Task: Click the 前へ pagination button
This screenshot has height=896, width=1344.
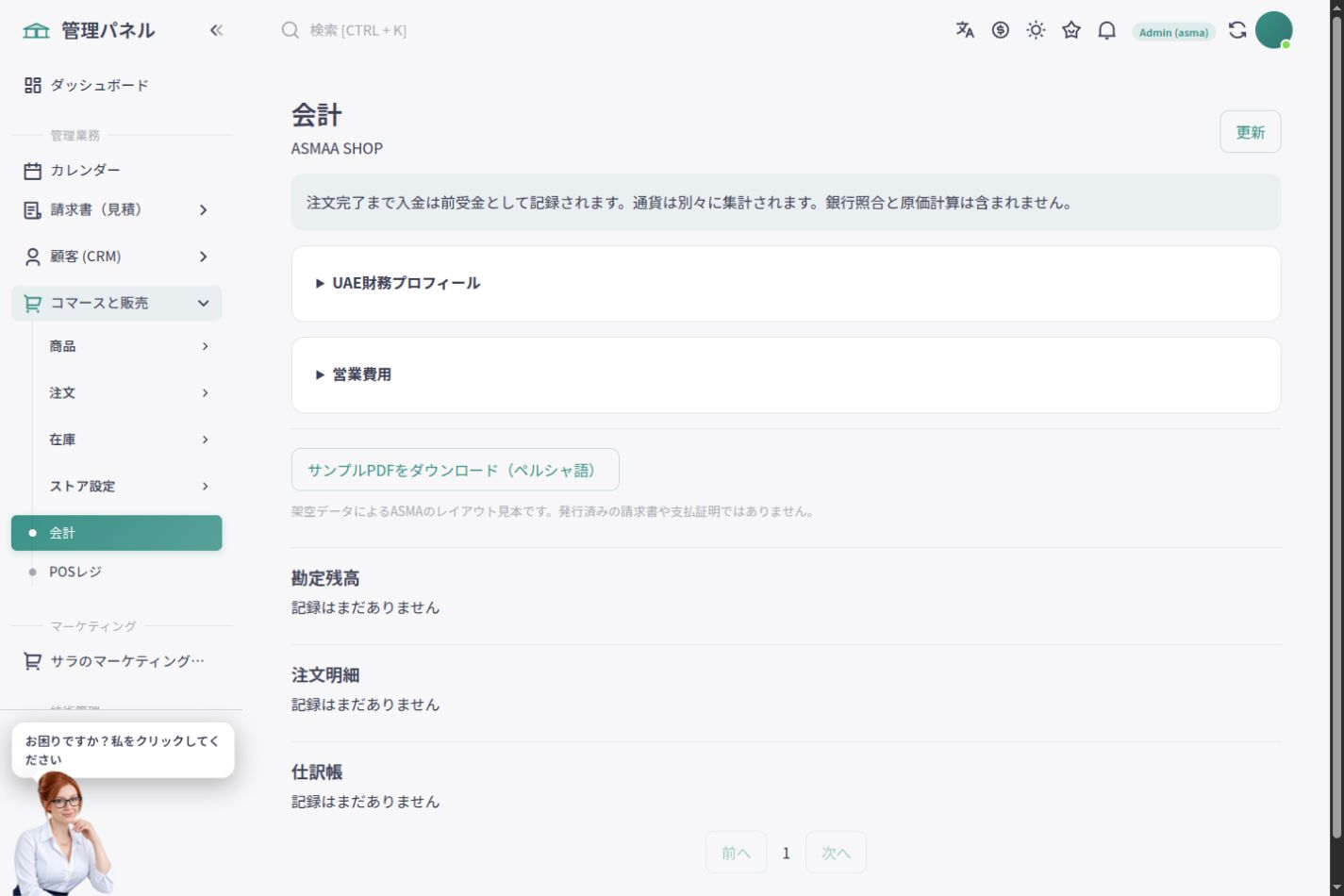Action: tap(736, 853)
